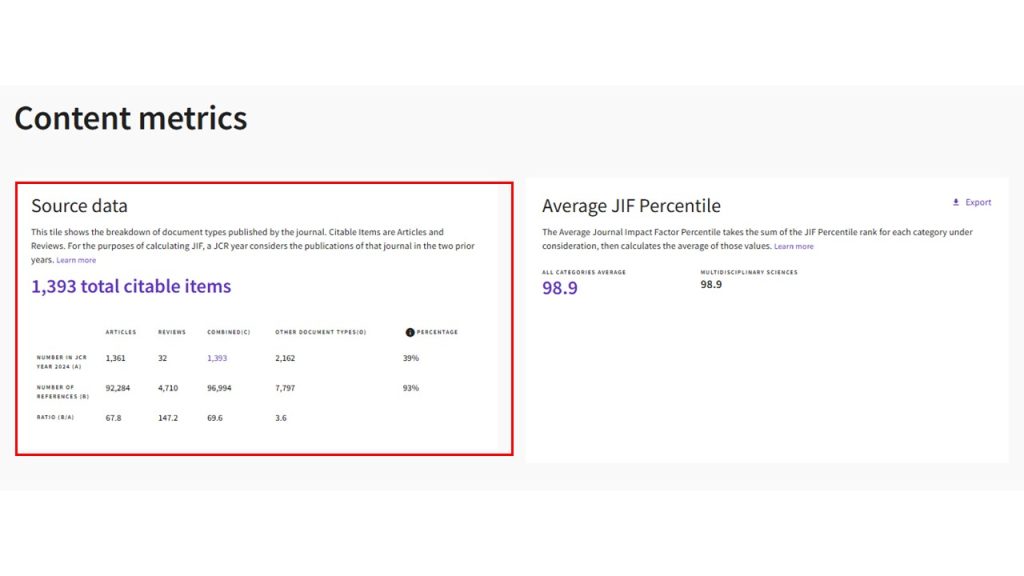Click the 1,393 combined citable items link
This screenshot has width=1024, height=576.
pyautogui.click(x=217, y=358)
